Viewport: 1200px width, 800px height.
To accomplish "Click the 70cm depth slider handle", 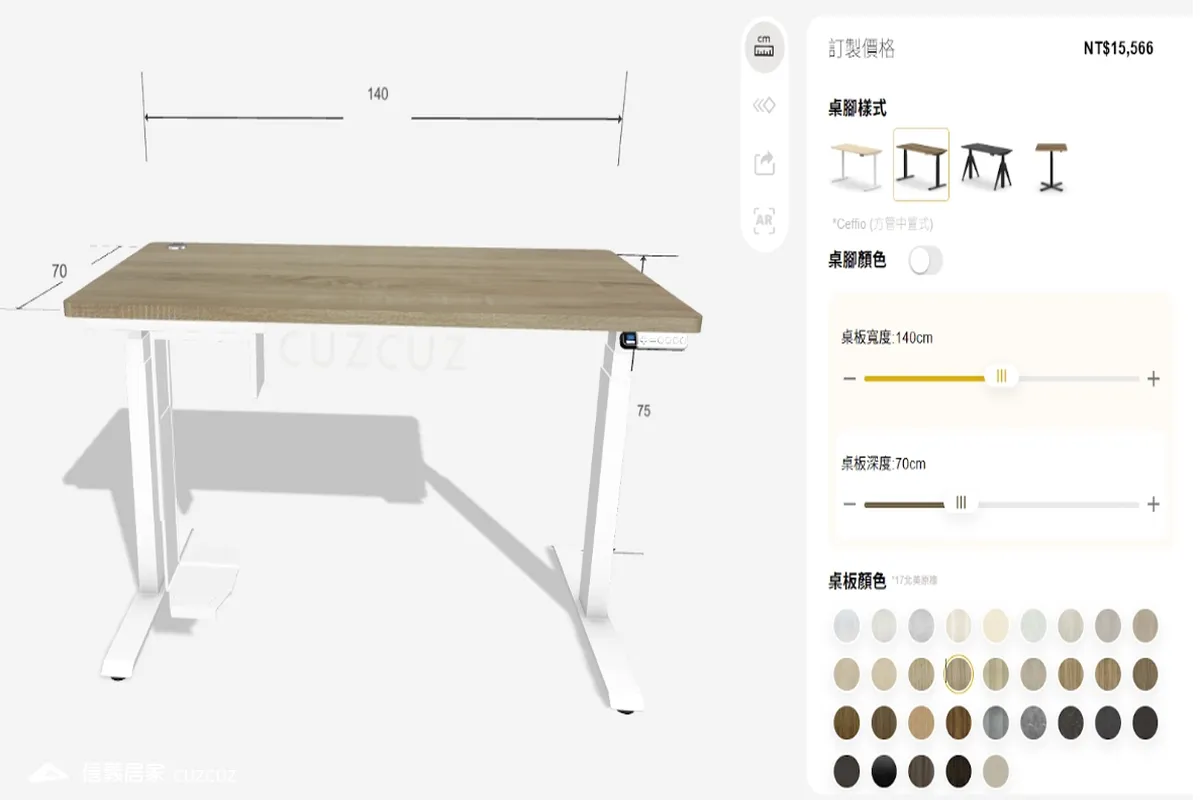I will (x=961, y=503).
